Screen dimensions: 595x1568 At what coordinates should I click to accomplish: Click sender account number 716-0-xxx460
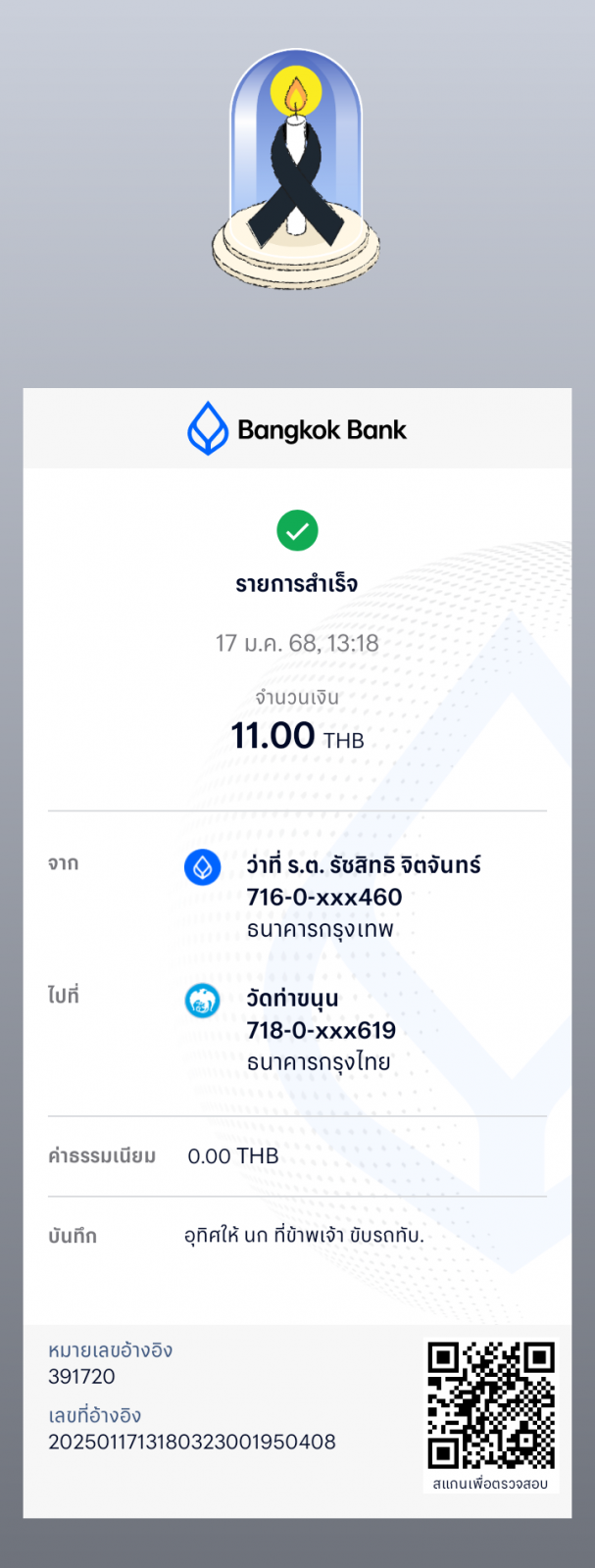pos(324,897)
